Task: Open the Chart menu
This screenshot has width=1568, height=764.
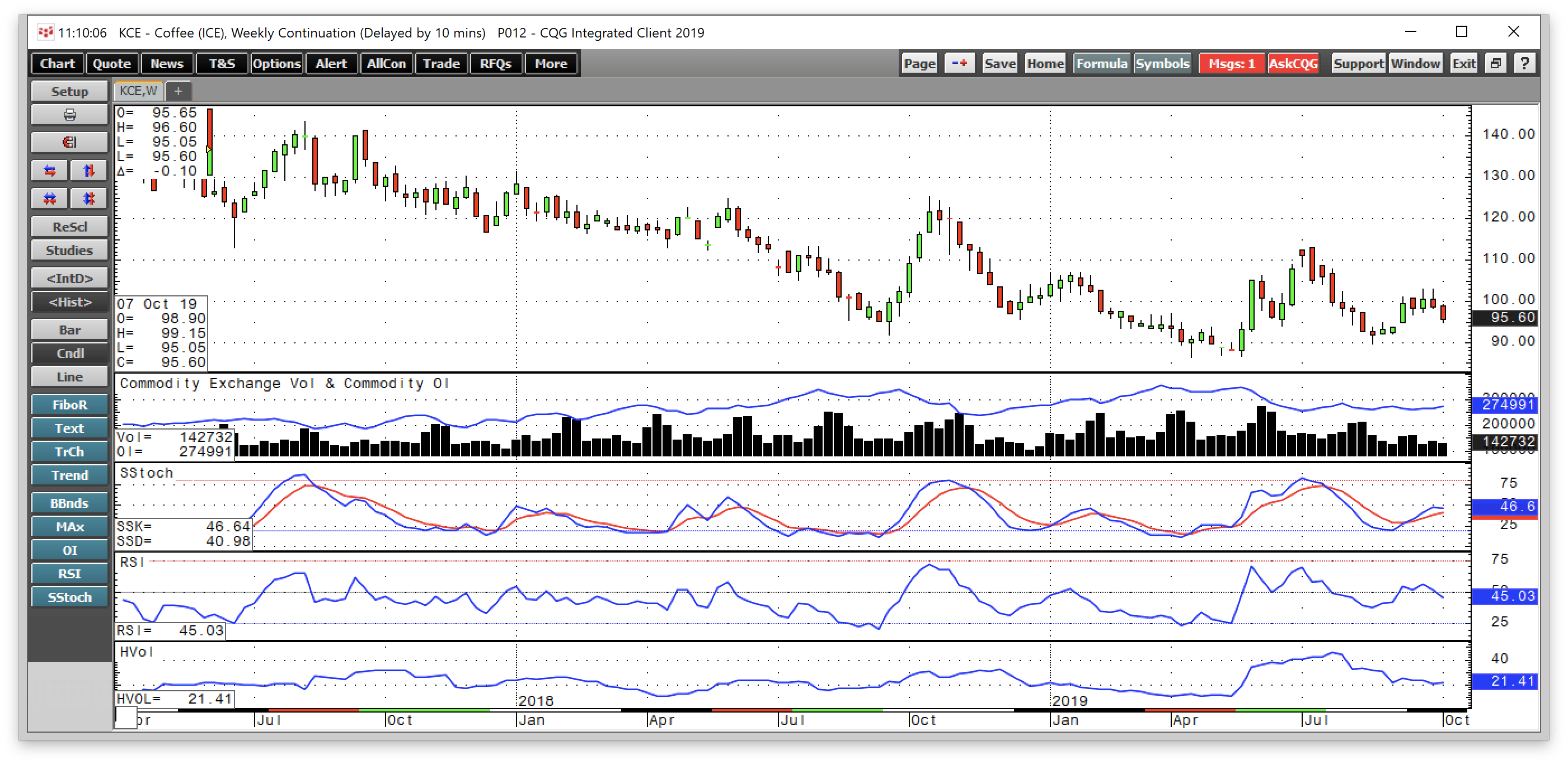Action: [57, 63]
